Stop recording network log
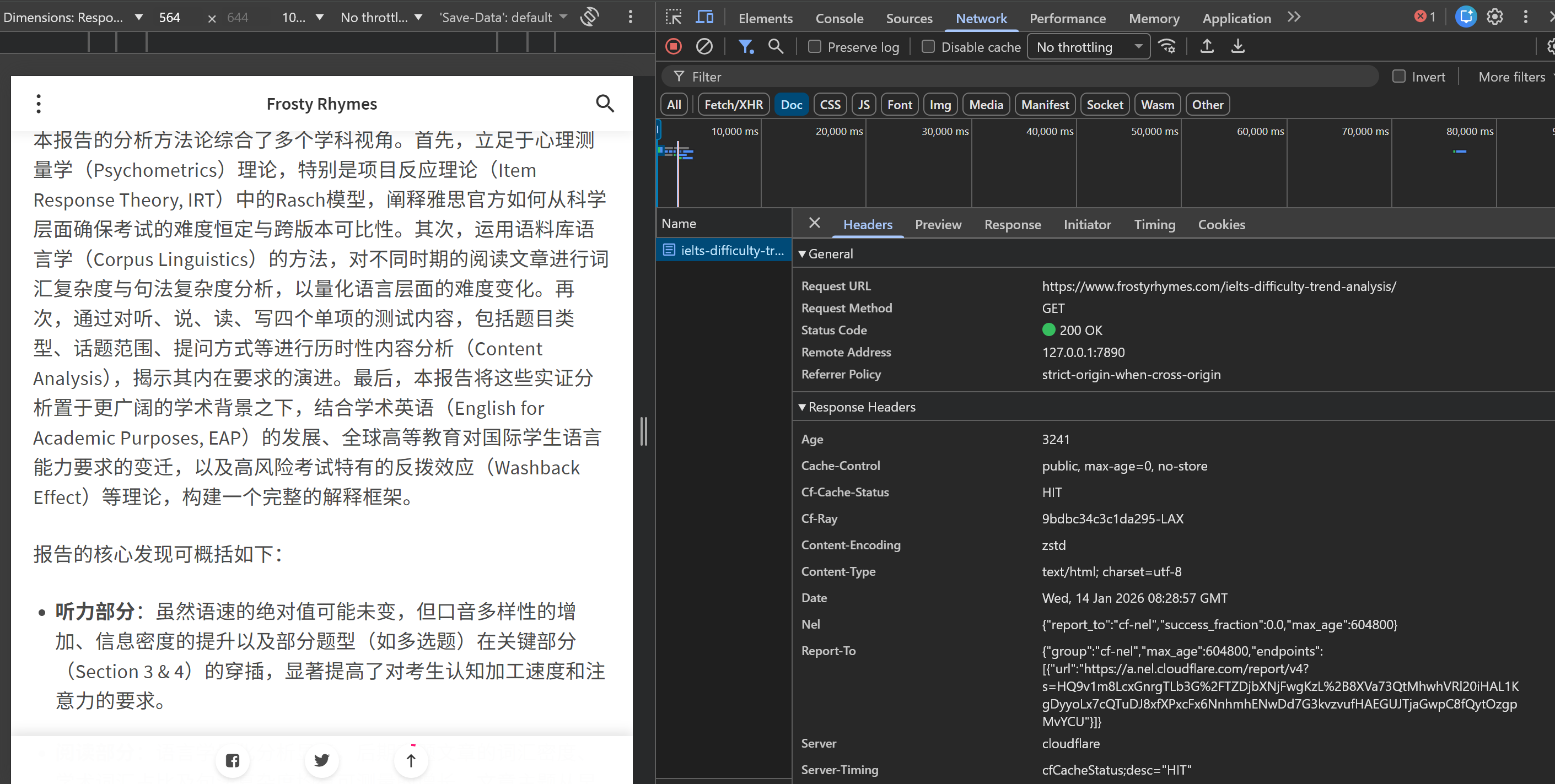Screen dimensions: 1555x784 (672, 46)
